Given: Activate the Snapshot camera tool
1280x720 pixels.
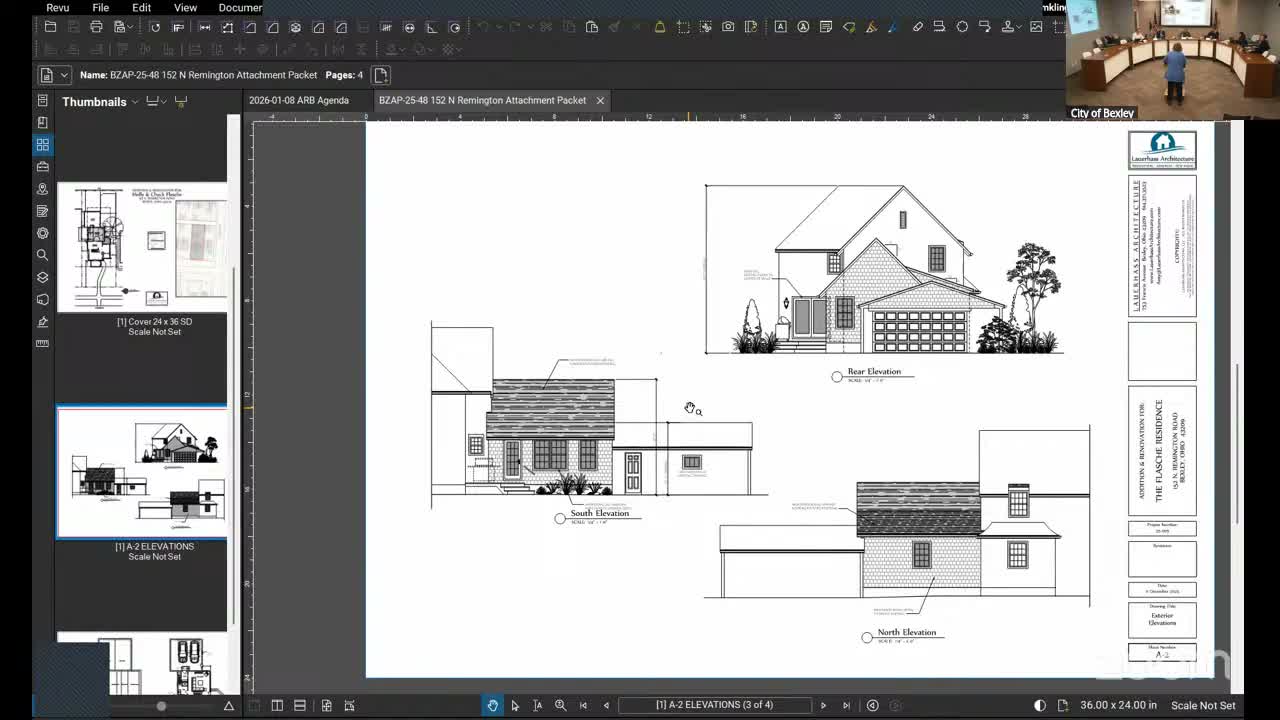Looking at the screenshot, I should click(x=729, y=27).
